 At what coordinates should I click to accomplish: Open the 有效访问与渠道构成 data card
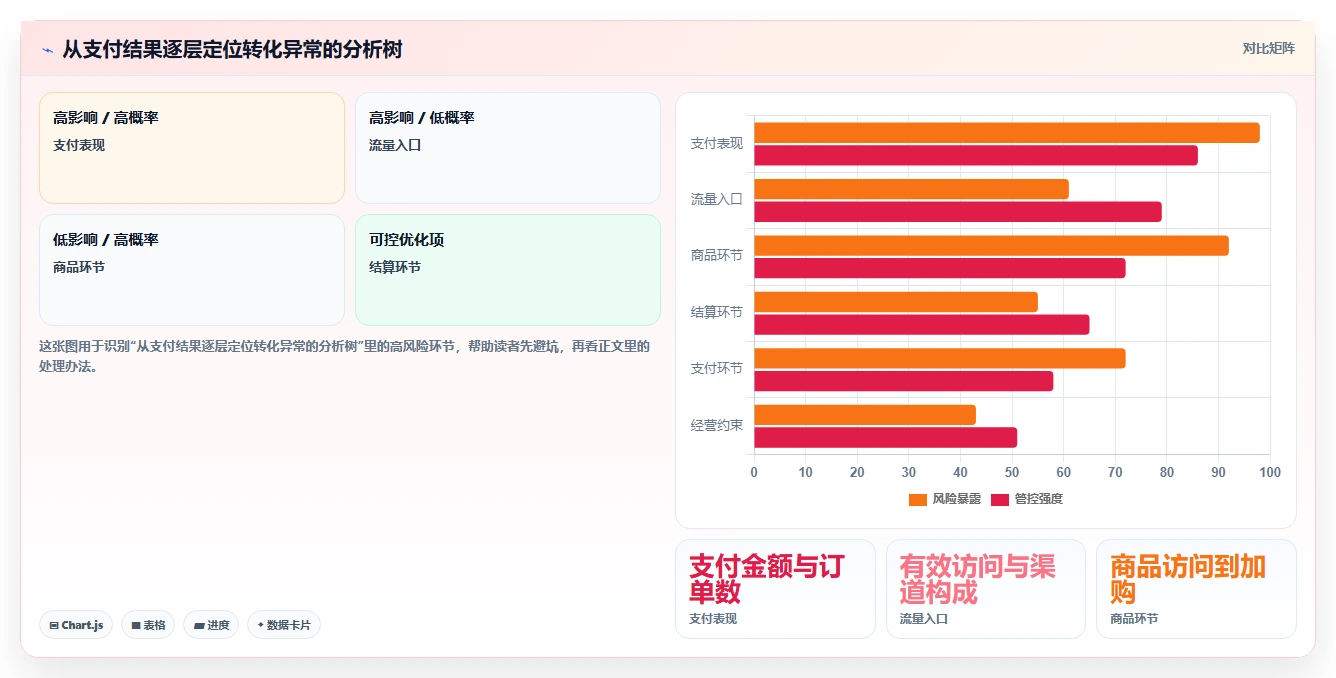coord(986,589)
